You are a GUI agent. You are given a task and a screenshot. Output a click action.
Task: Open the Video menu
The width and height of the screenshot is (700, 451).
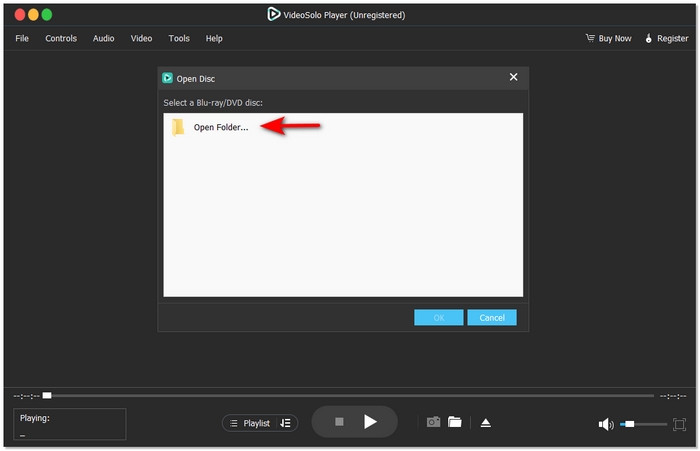[141, 38]
